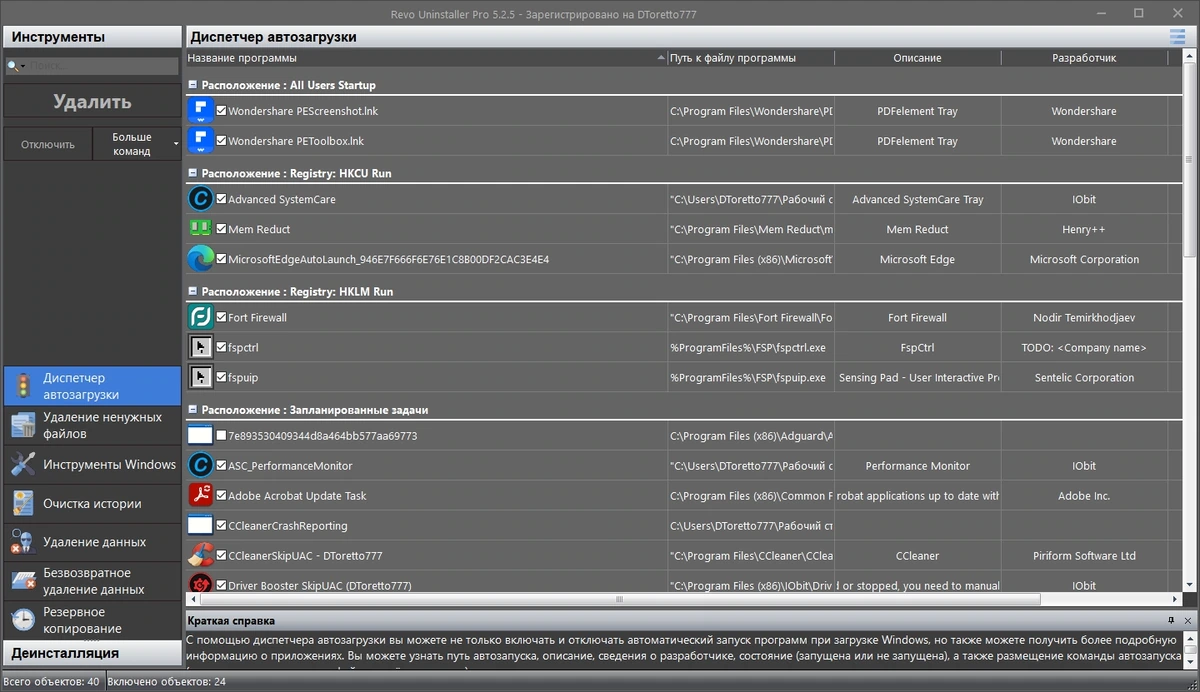
Task: Collapse the Запланированные задачи group
Action: [192, 410]
